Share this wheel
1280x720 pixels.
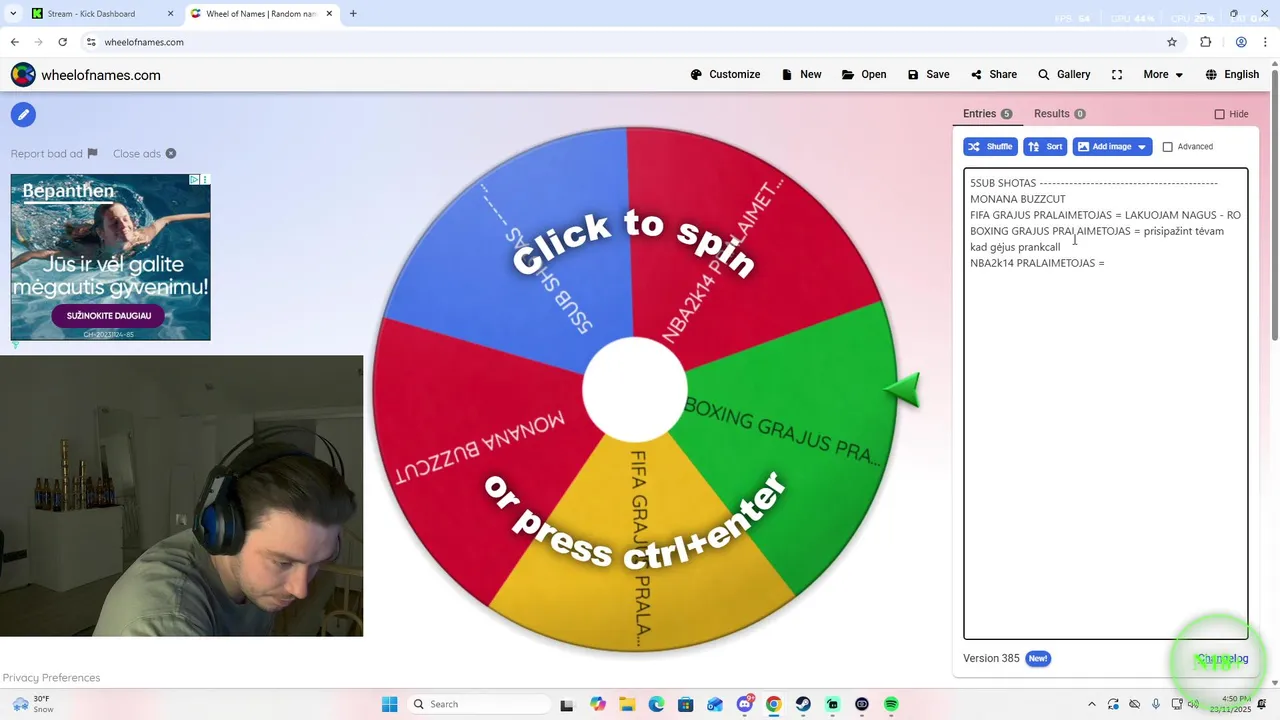point(994,75)
